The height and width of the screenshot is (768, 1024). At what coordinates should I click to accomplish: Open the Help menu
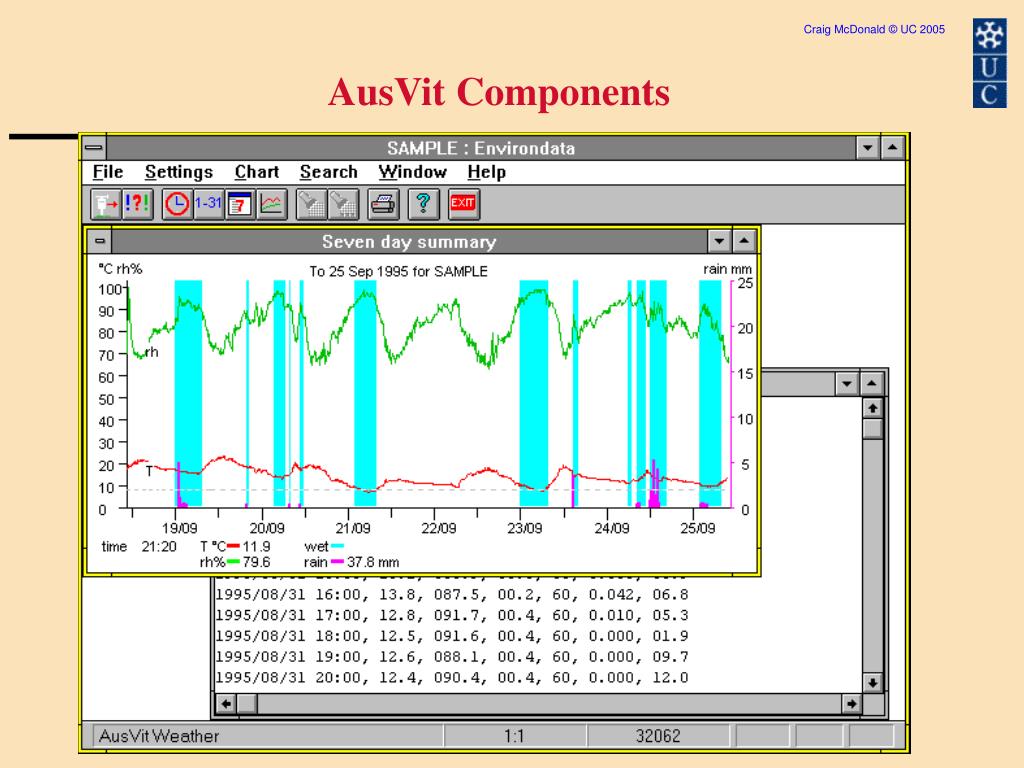tap(487, 172)
